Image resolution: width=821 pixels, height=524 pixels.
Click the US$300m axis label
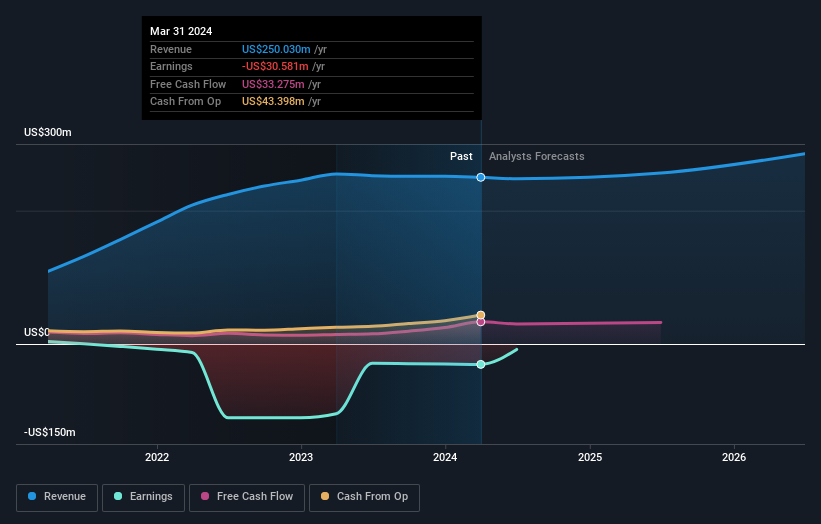[48, 132]
